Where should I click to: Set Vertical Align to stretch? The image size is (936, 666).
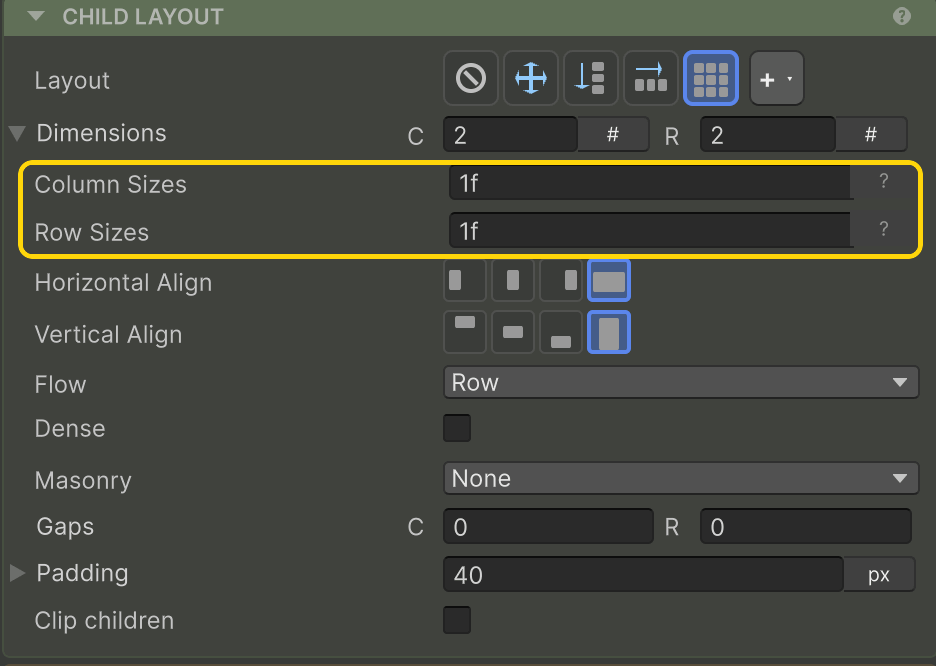[609, 332]
